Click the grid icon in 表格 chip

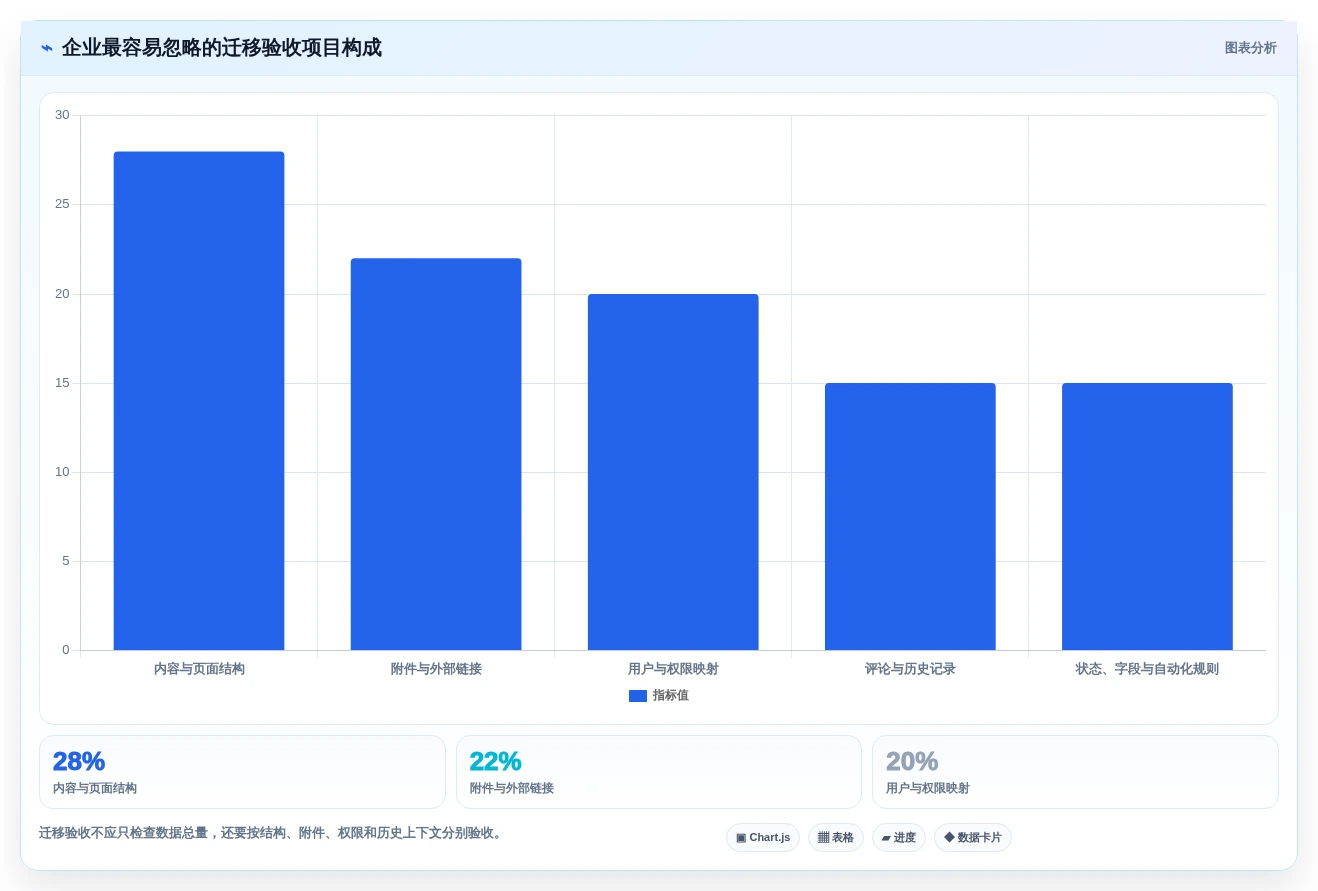(823, 838)
